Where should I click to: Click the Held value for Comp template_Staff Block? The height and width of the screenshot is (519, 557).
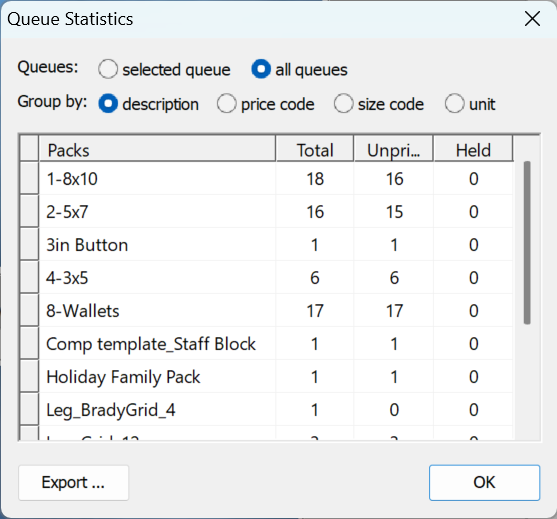point(474,344)
